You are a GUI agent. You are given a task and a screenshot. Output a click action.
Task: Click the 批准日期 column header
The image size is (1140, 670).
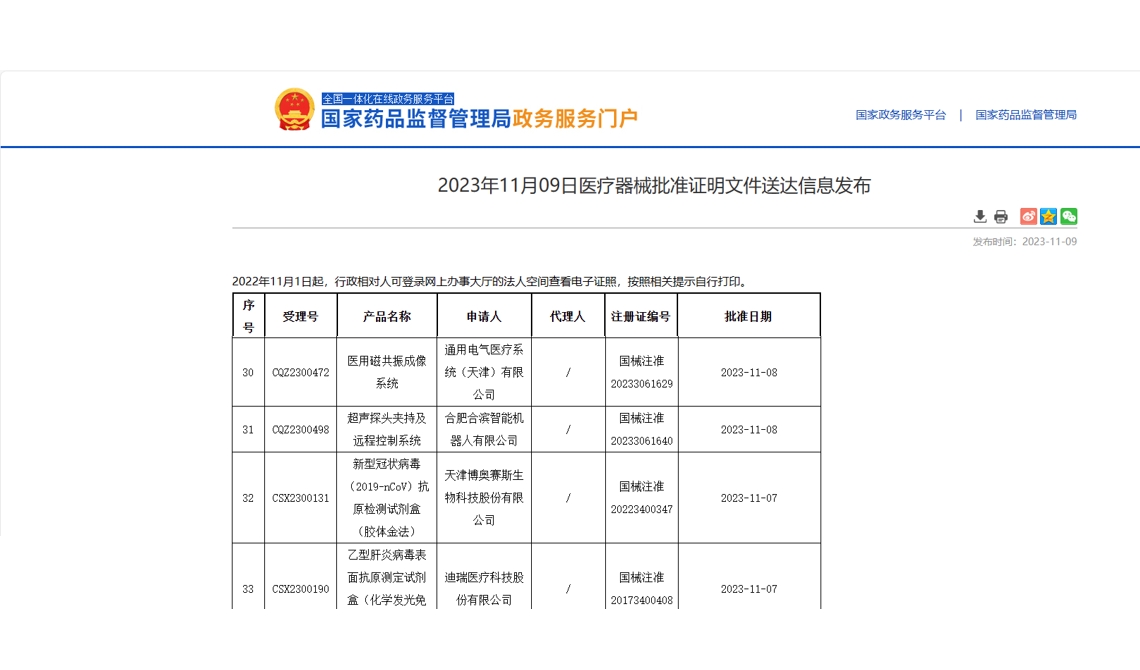click(748, 316)
